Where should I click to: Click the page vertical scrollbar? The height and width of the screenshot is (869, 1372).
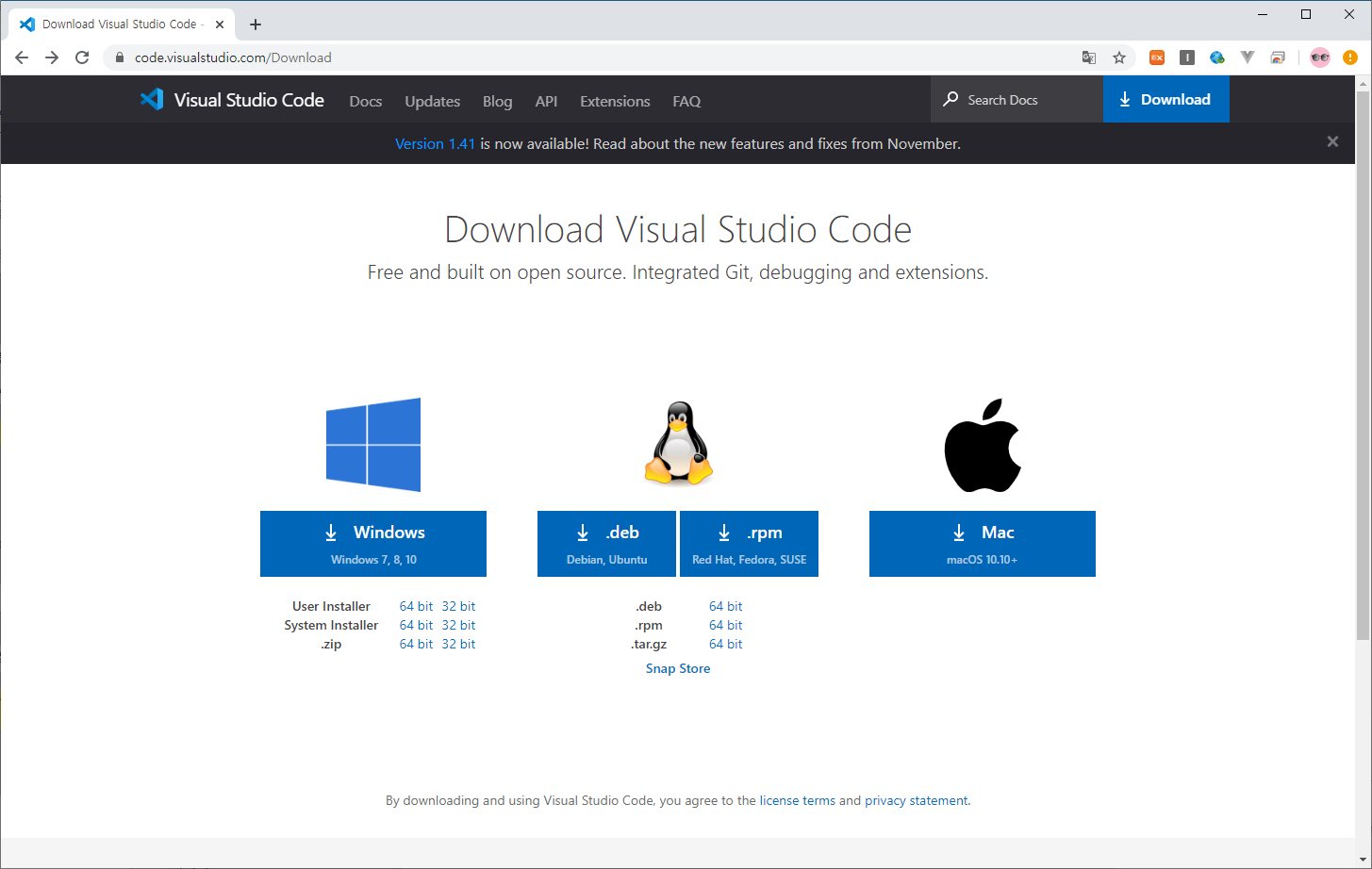pos(1364,367)
